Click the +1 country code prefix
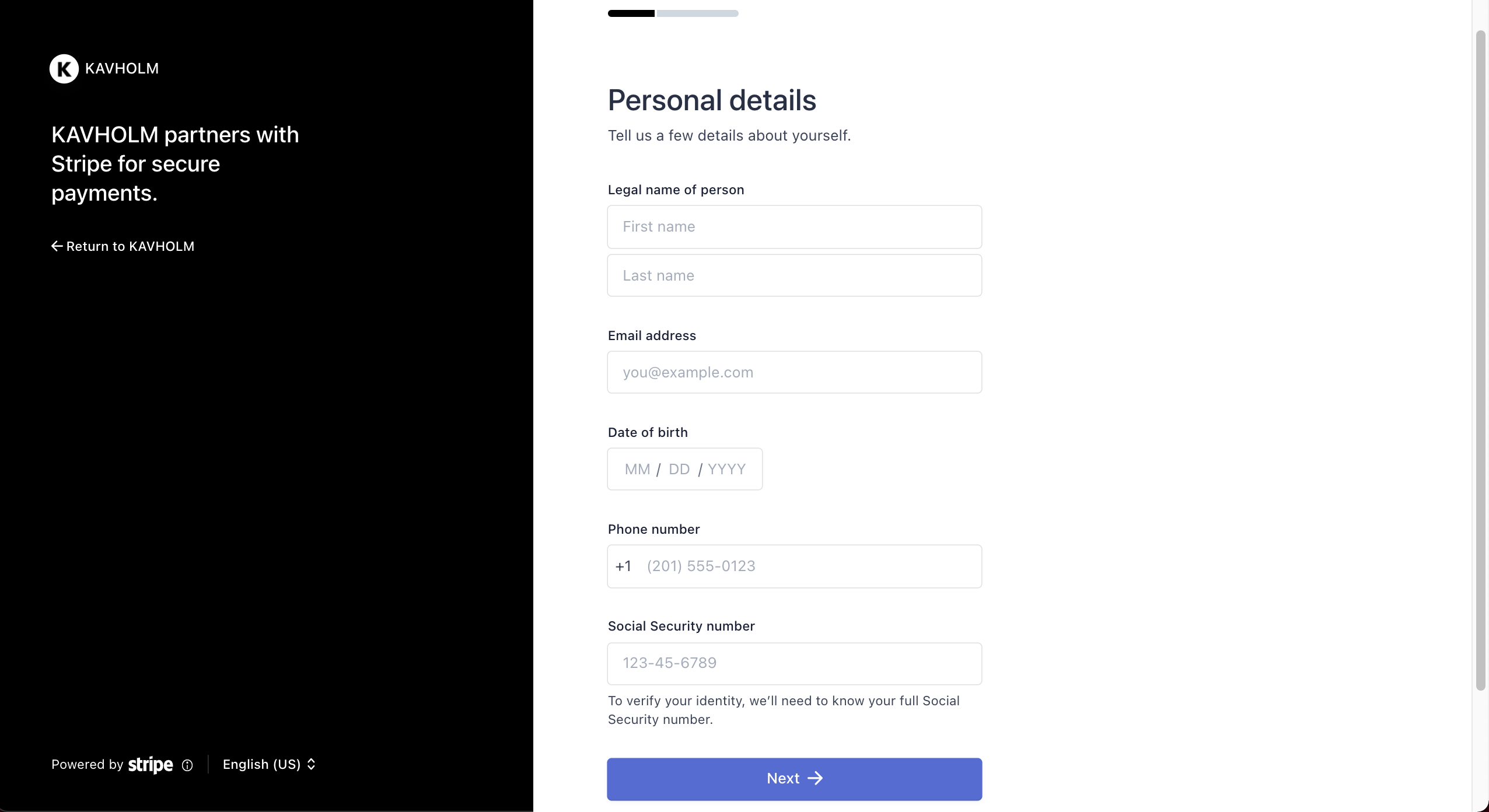The image size is (1489, 812). pos(624,566)
